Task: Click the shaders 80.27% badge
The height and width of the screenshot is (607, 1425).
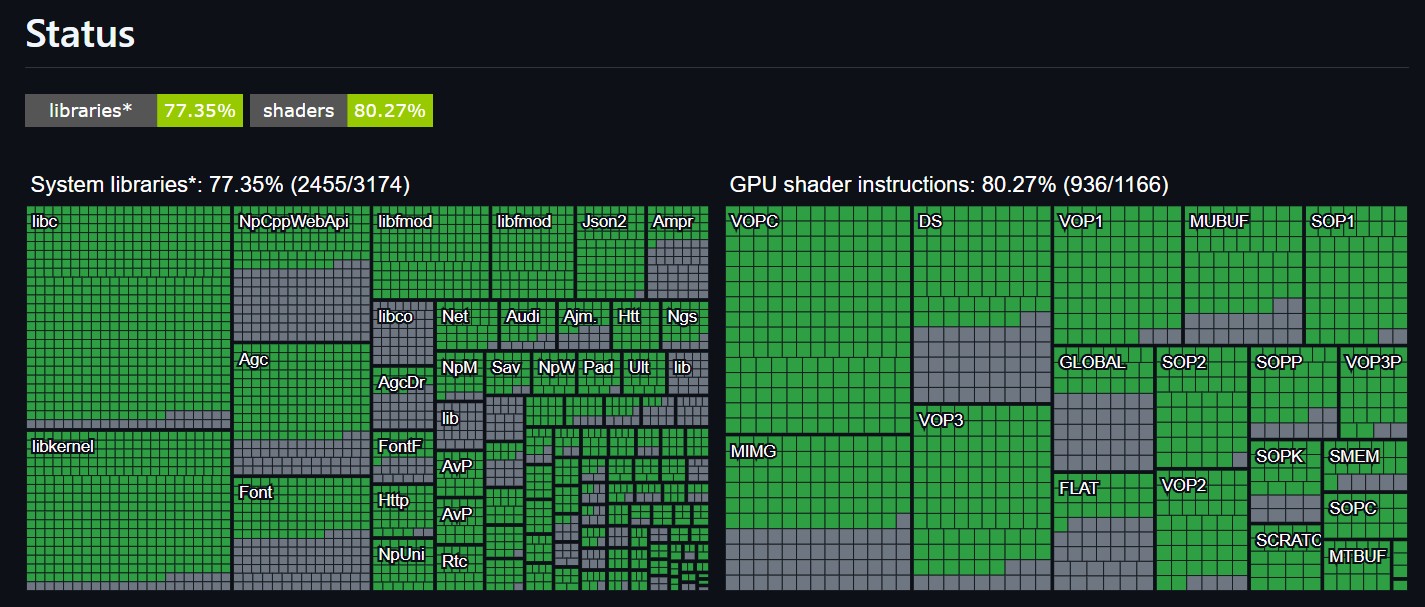Action: point(341,110)
